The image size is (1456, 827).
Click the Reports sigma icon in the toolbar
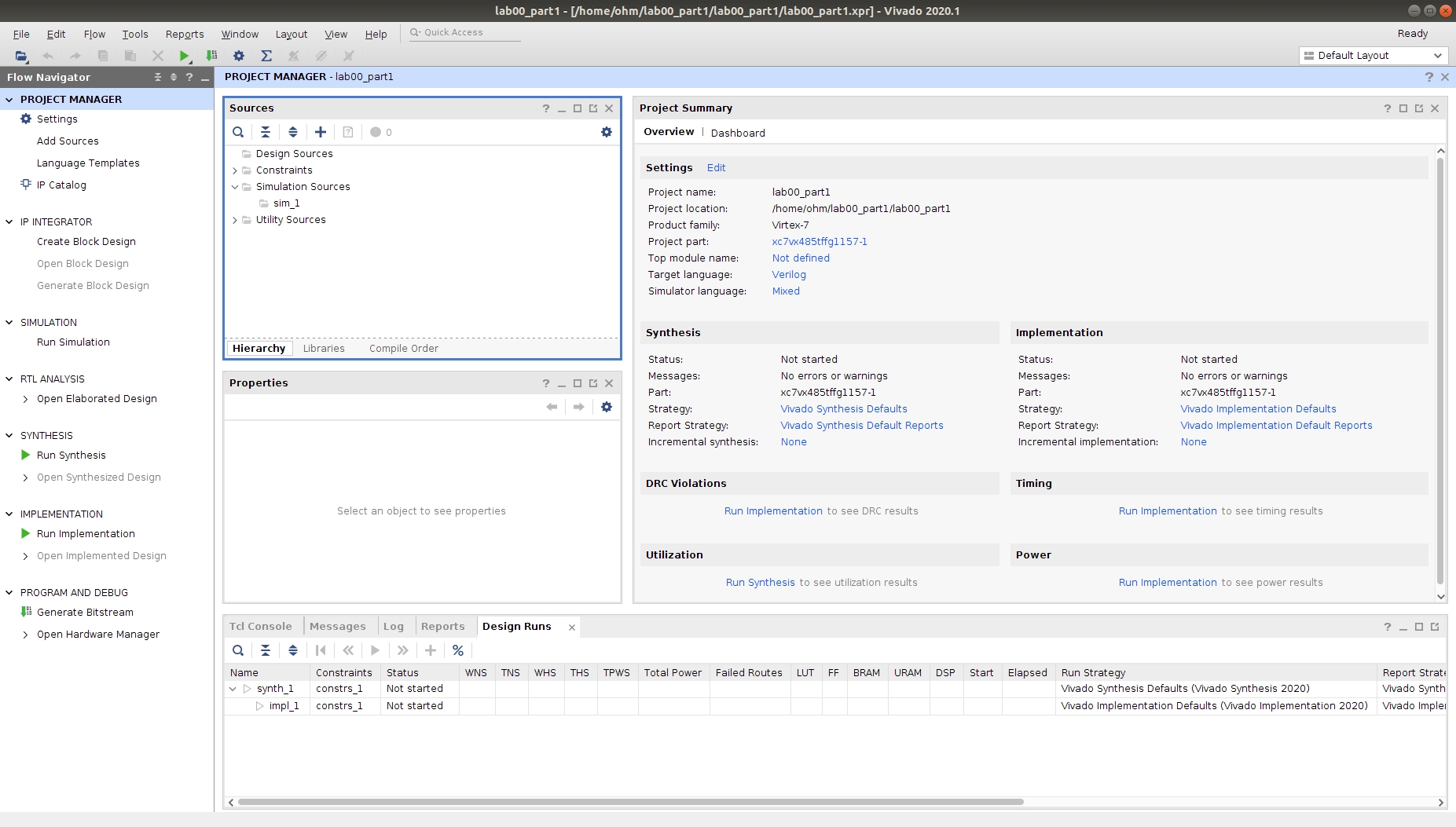pyautogui.click(x=266, y=56)
